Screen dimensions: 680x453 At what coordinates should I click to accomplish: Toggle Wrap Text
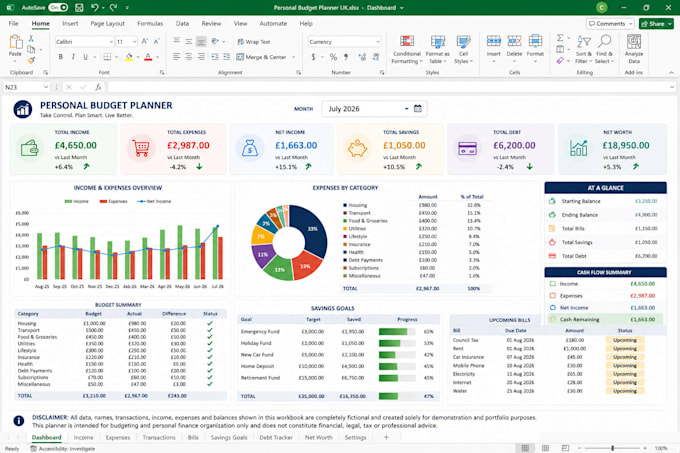254,42
